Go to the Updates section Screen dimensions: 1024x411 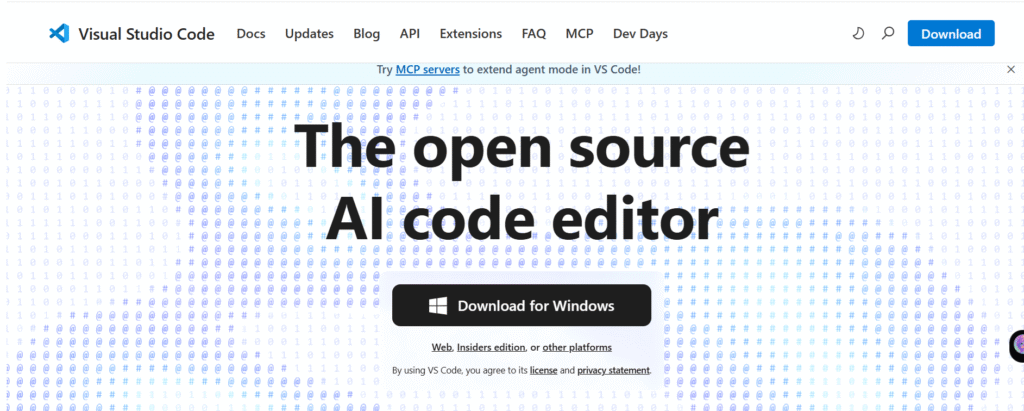309,33
